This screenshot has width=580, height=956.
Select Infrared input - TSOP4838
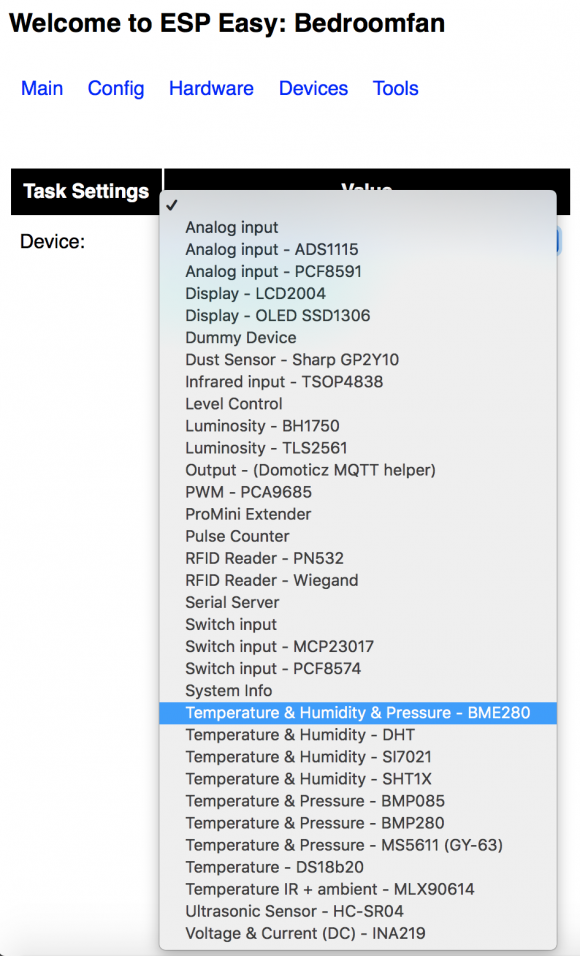(358, 382)
